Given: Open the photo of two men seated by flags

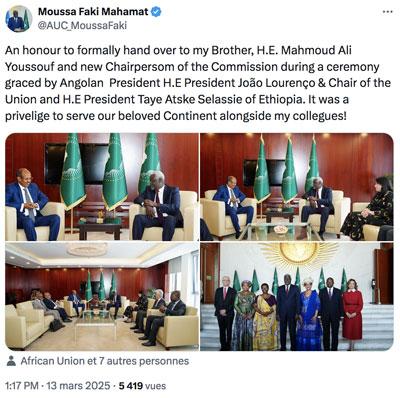Looking at the screenshot, I should [102, 187].
